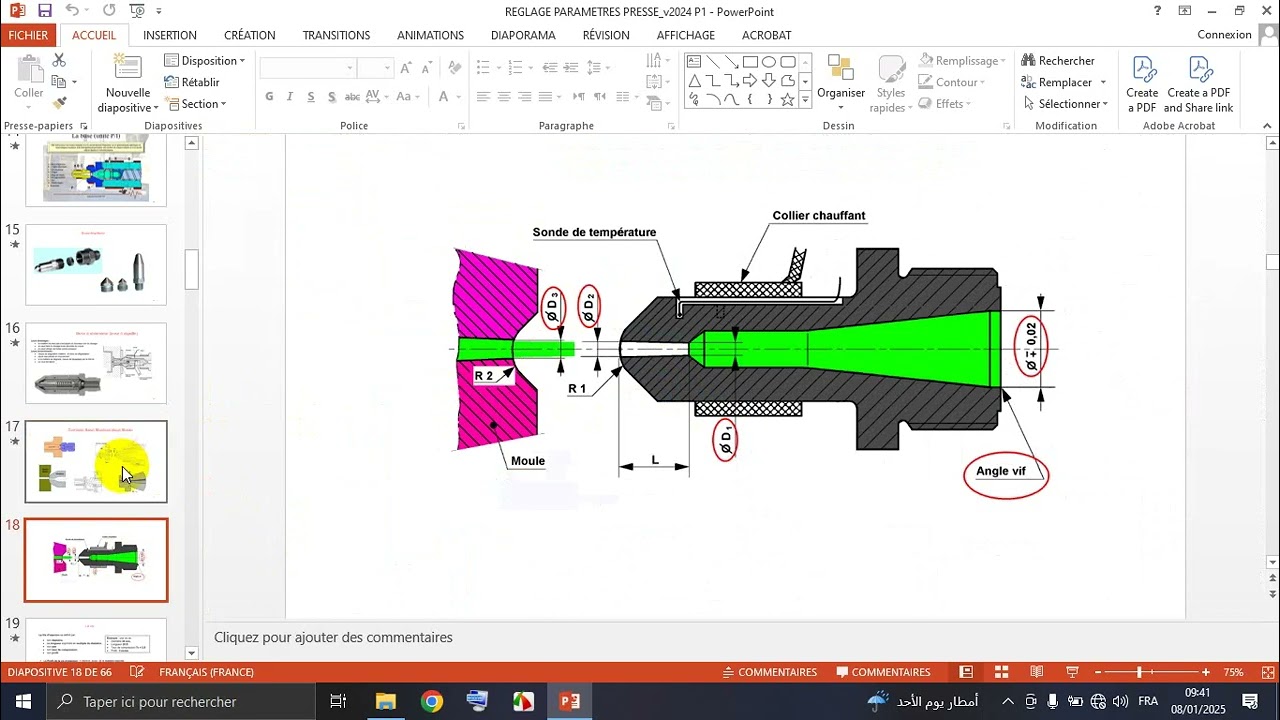Save the presentation using the floppy icon

coord(44,11)
